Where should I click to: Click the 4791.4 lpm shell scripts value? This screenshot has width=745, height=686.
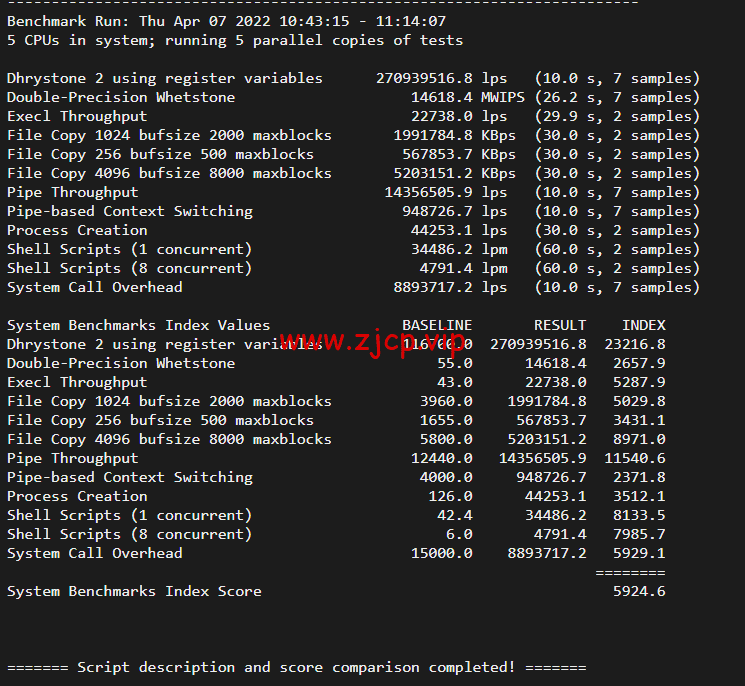(463, 268)
